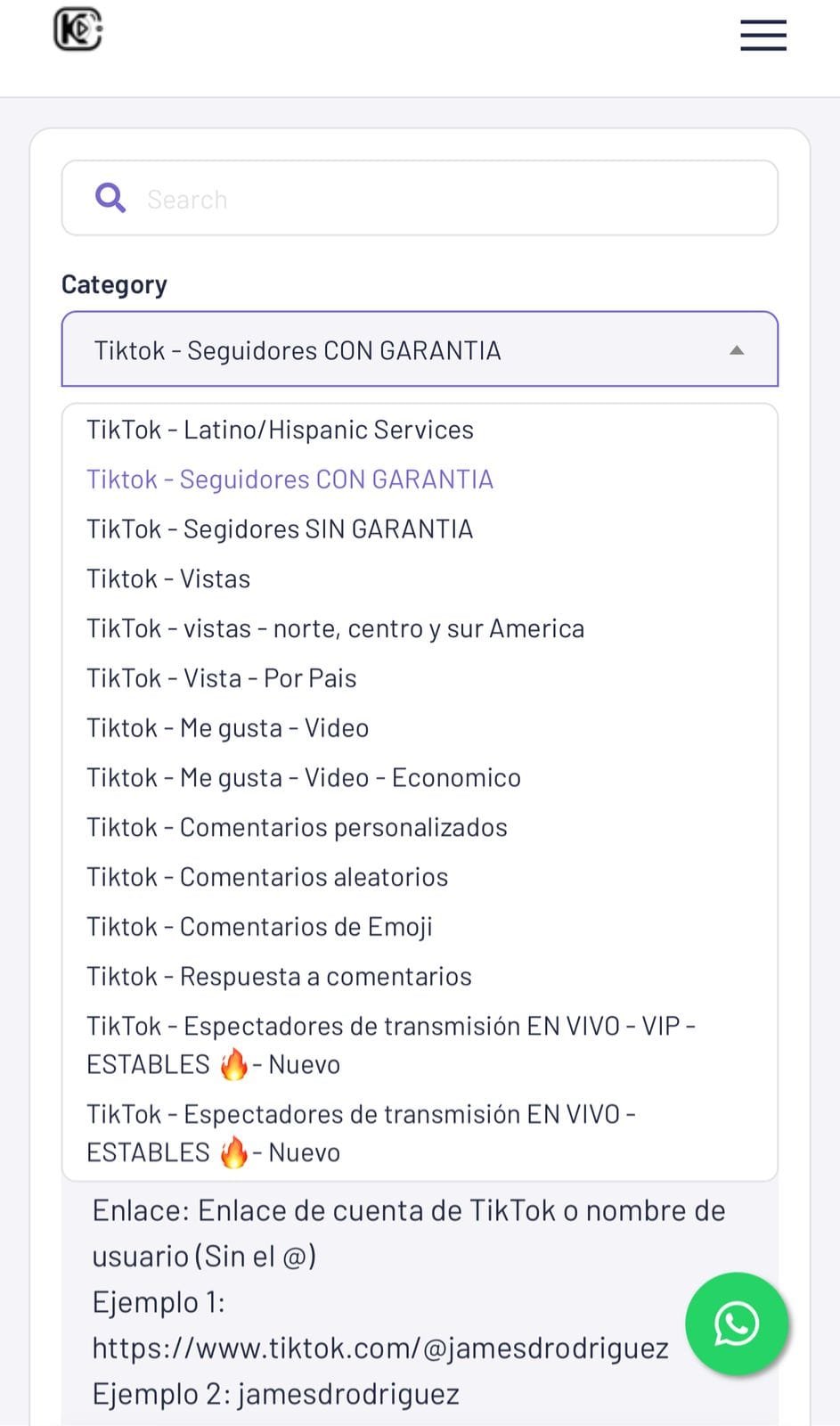The height and width of the screenshot is (1426, 840).
Task: Open the hamburger navigation menu
Action: click(x=763, y=36)
